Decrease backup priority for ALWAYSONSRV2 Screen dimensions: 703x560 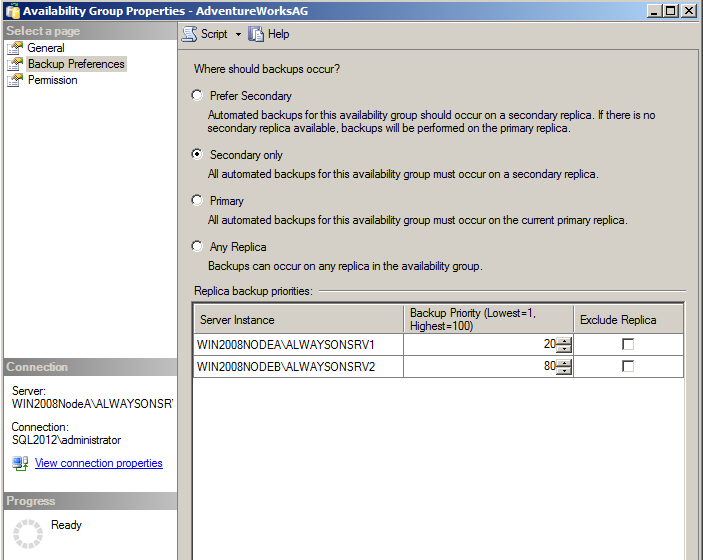point(565,372)
